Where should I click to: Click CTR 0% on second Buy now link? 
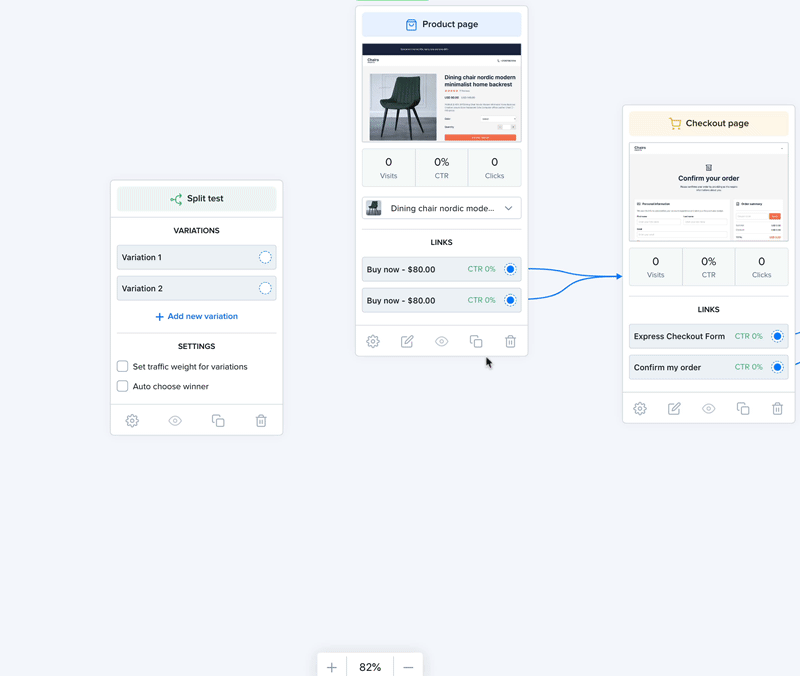pos(481,300)
